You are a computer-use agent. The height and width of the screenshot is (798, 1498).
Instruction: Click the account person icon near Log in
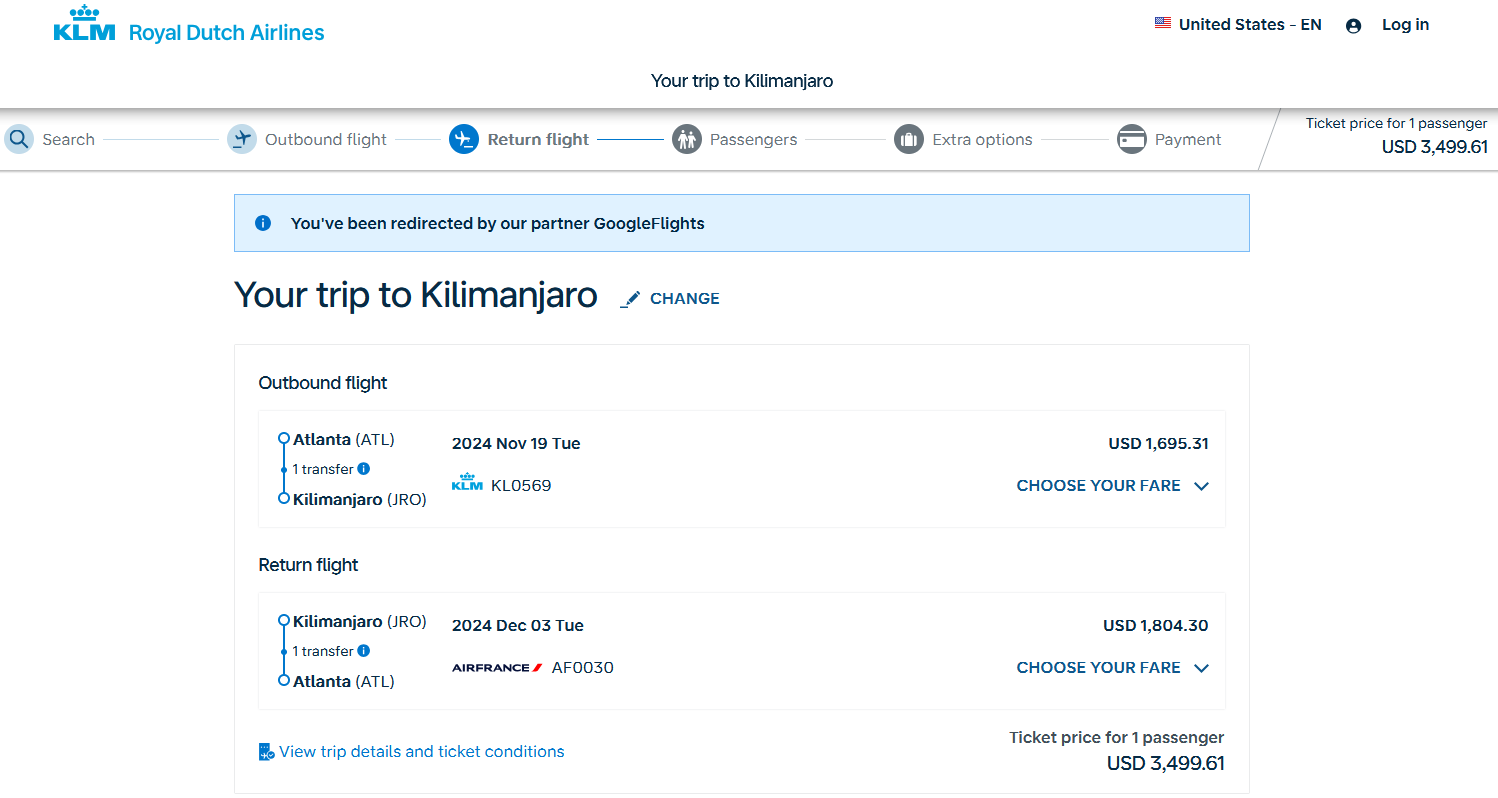[x=1354, y=24]
